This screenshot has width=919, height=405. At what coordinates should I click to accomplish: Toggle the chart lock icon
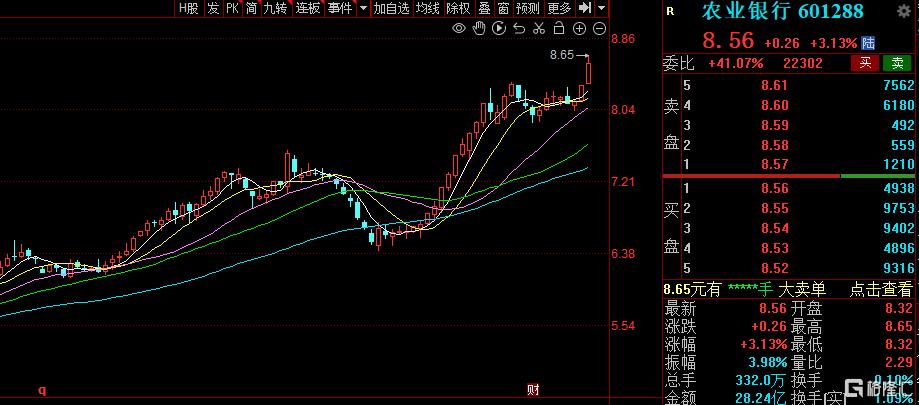[559, 28]
